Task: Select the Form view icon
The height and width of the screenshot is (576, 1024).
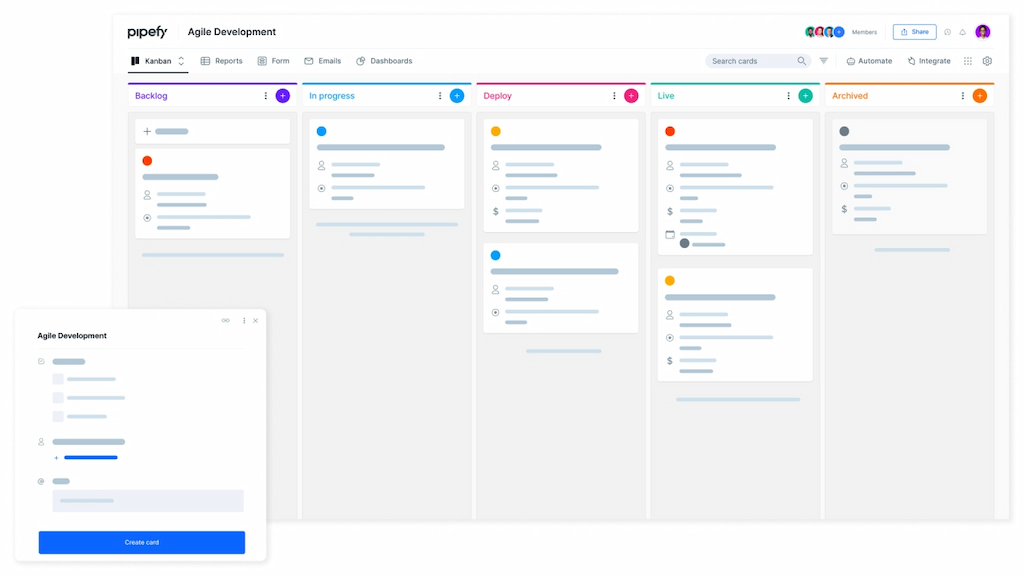Action: point(261,61)
